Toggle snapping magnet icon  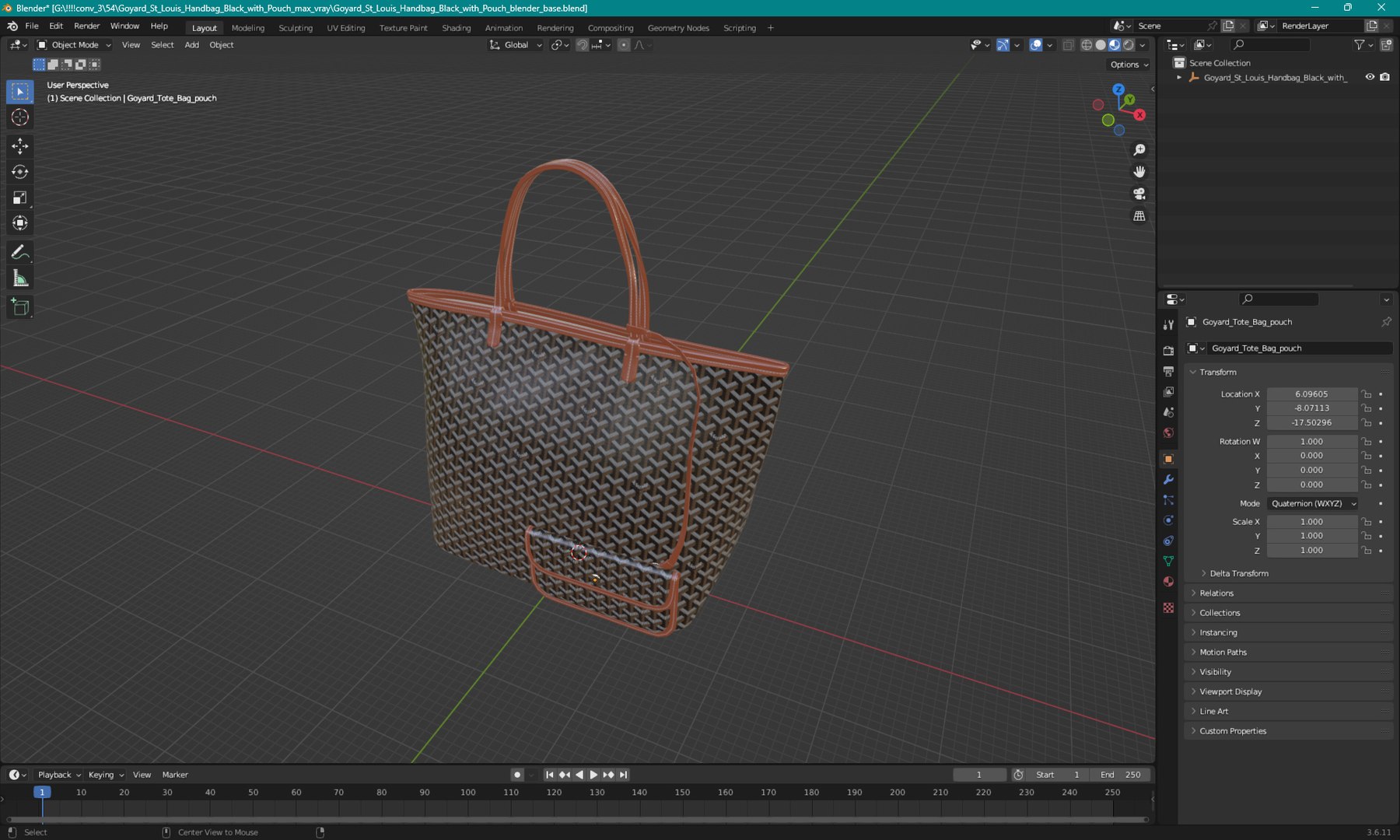click(x=582, y=45)
